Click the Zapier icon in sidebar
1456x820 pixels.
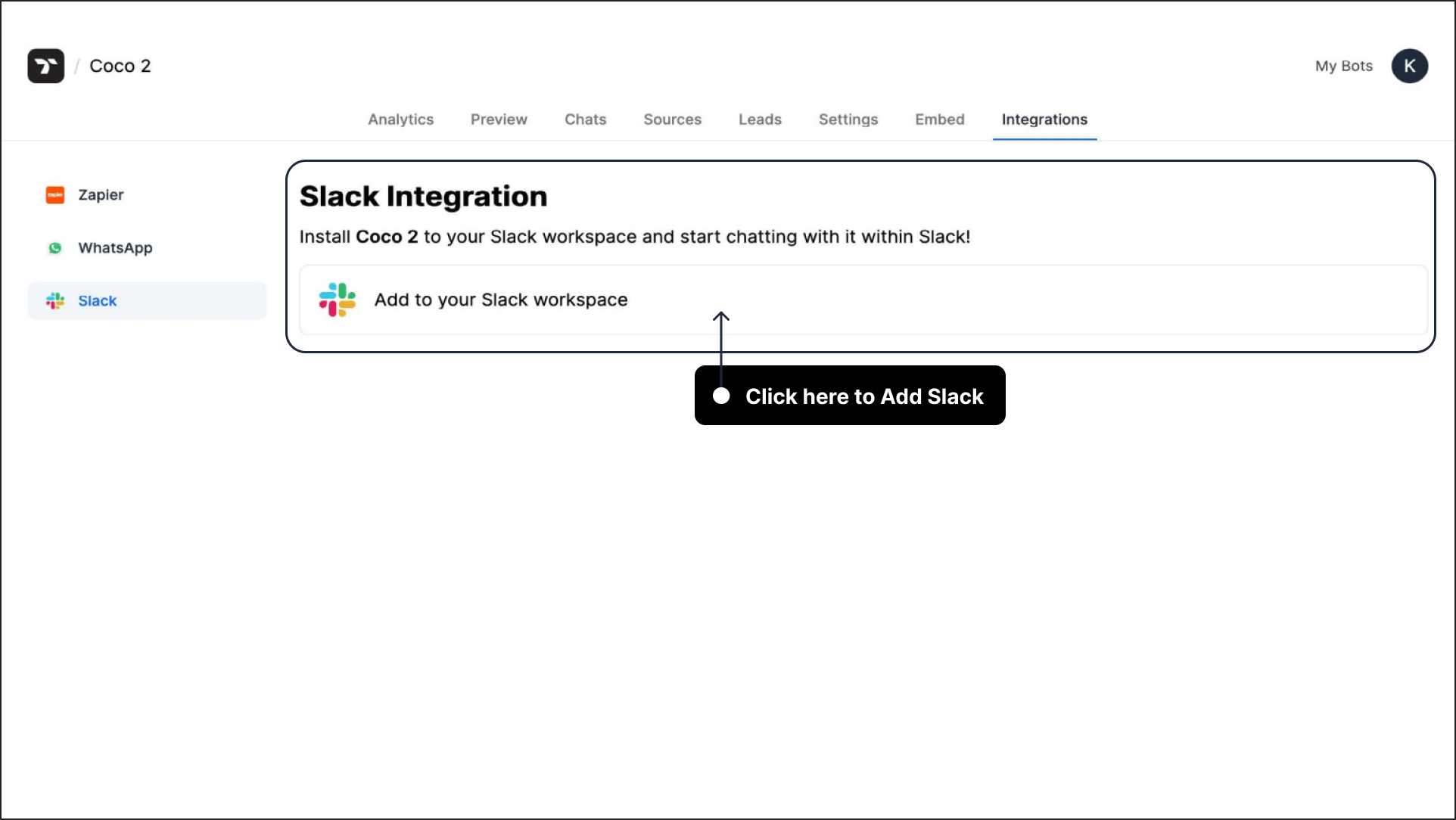coord(55,195)
